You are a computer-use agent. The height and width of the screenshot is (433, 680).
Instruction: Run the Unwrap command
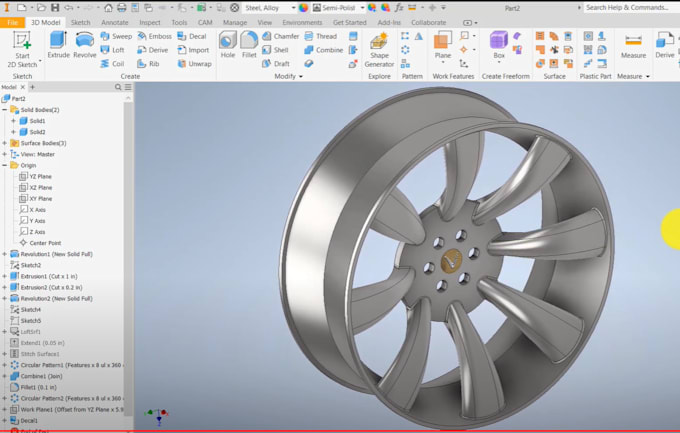click(x=194, y=64)
